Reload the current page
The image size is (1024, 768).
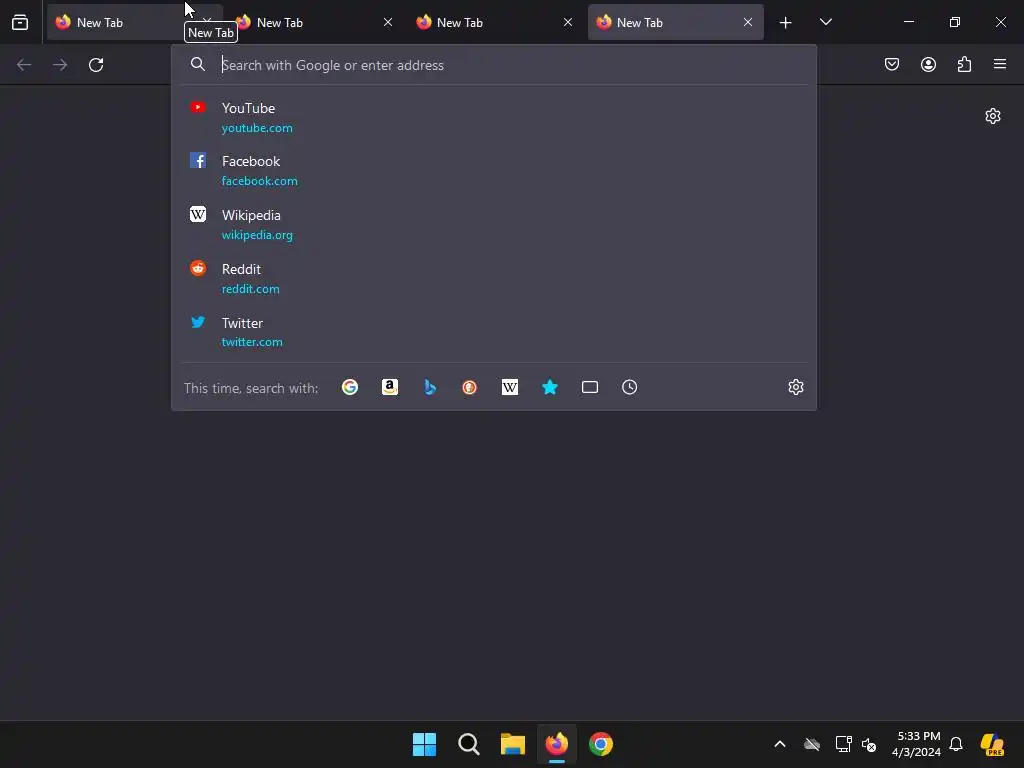[x=96, y=65]
